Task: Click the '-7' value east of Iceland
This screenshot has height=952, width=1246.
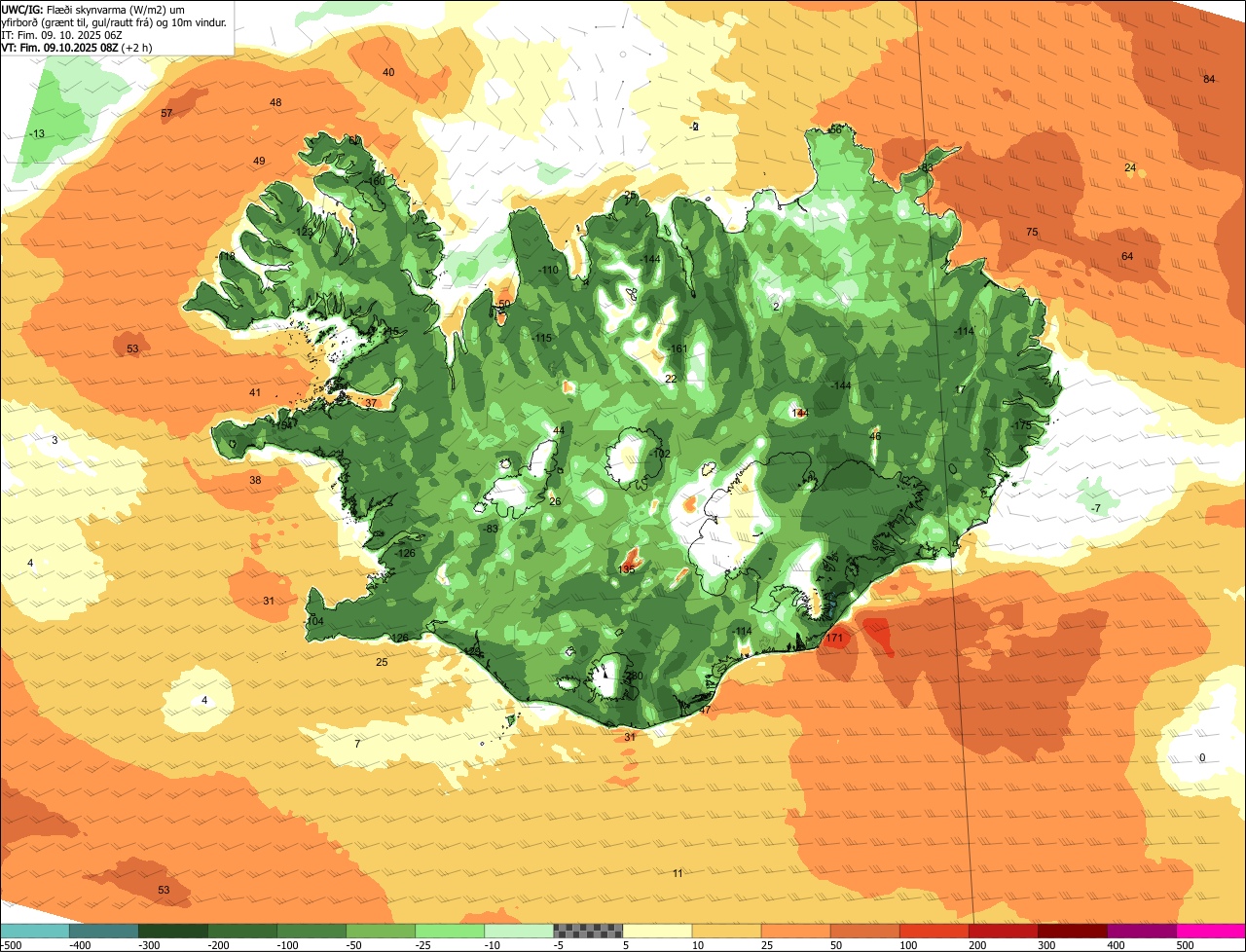Action: tap(1096, 508)
